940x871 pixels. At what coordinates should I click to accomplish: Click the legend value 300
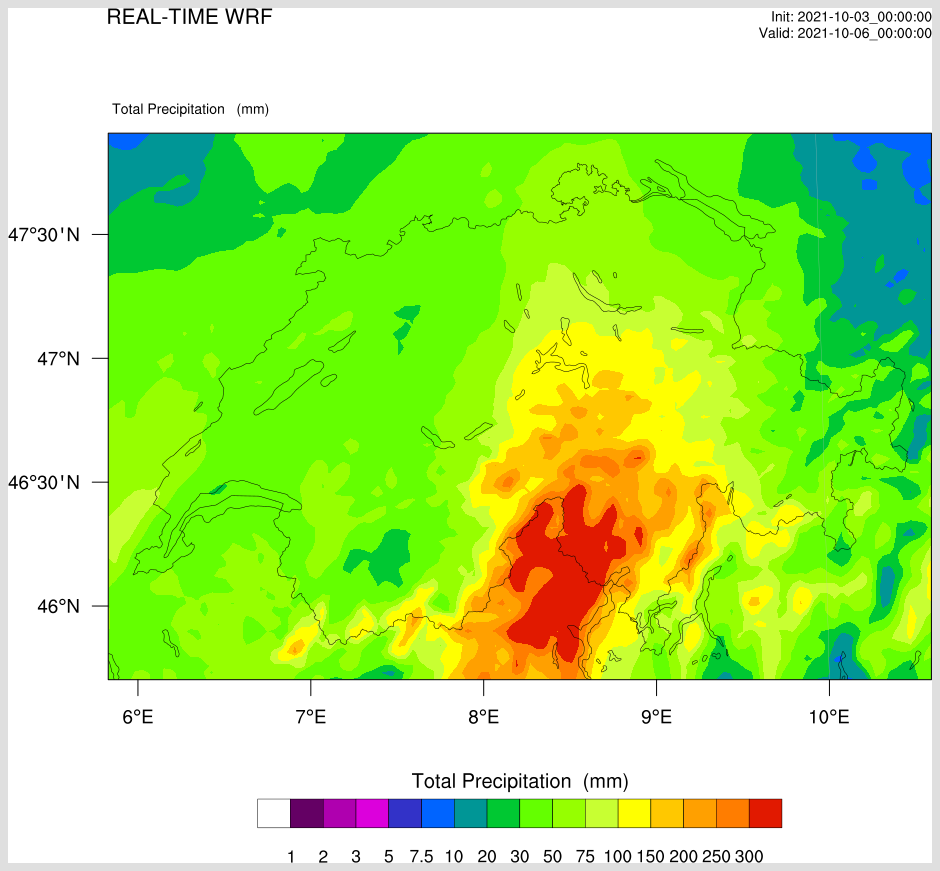tap(749, 857)
